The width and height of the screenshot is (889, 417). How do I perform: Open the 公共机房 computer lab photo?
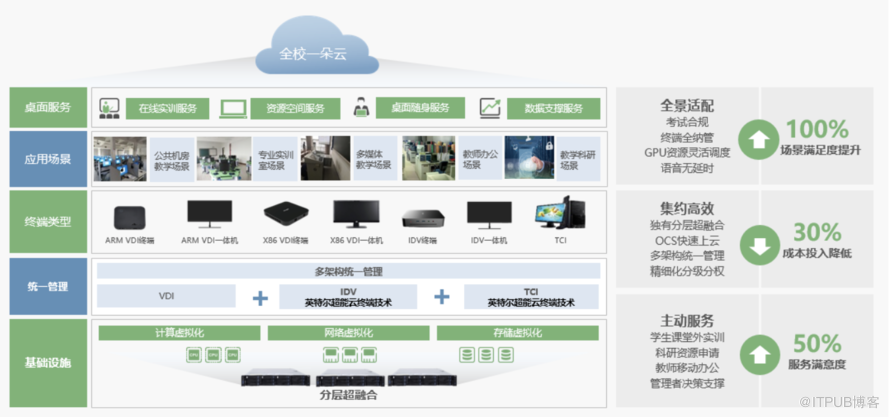[x=120, y=159]
